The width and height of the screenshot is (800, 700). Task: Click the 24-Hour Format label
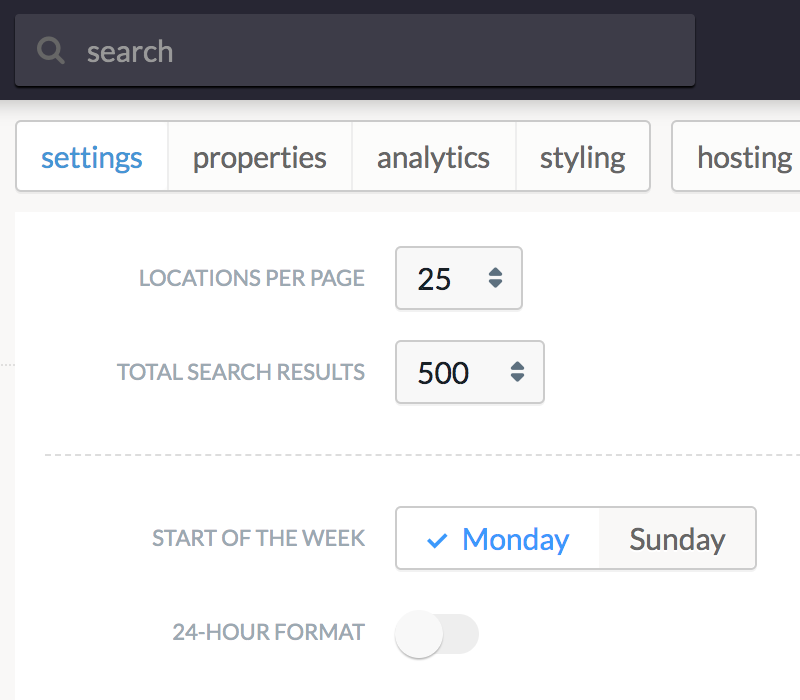(x=269, y=633)
